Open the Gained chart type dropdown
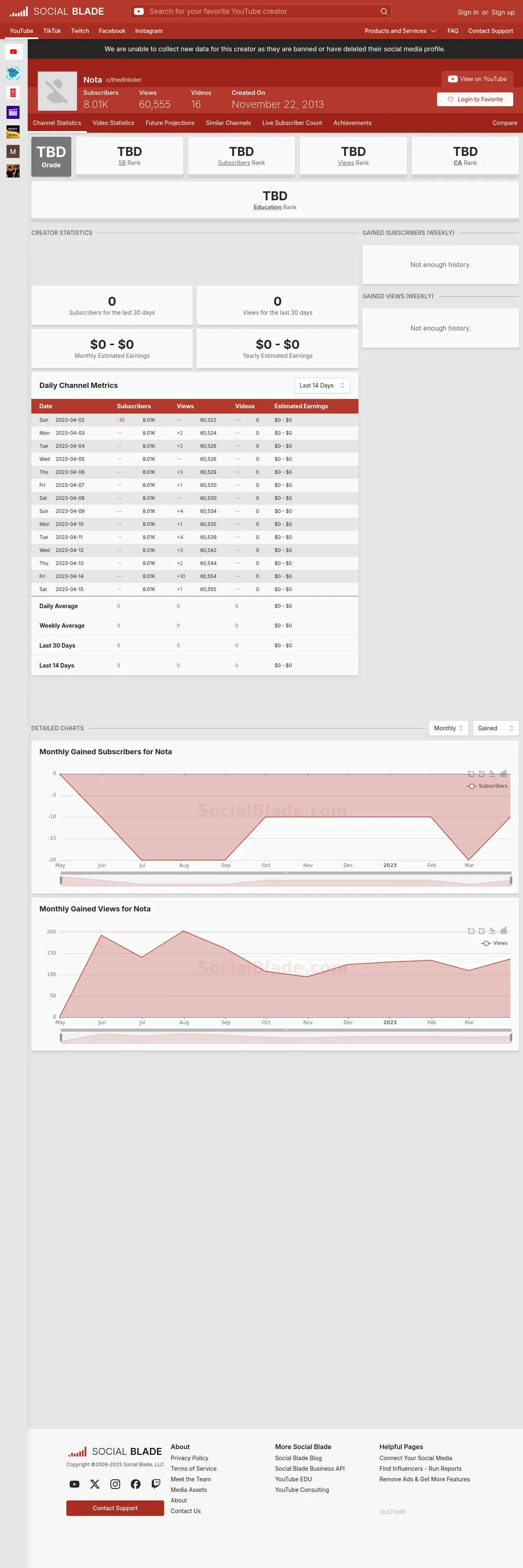 tap(496, 728)
